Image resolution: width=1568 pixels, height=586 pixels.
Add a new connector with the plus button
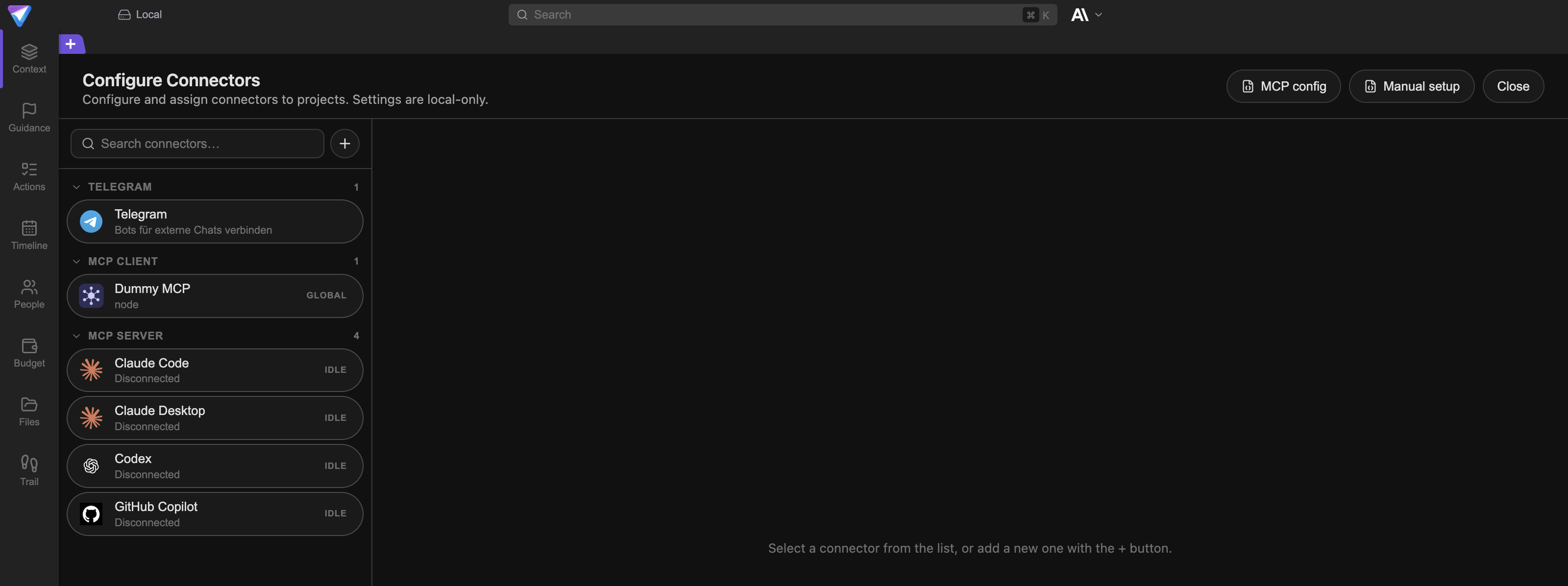(x=344, y=144)
